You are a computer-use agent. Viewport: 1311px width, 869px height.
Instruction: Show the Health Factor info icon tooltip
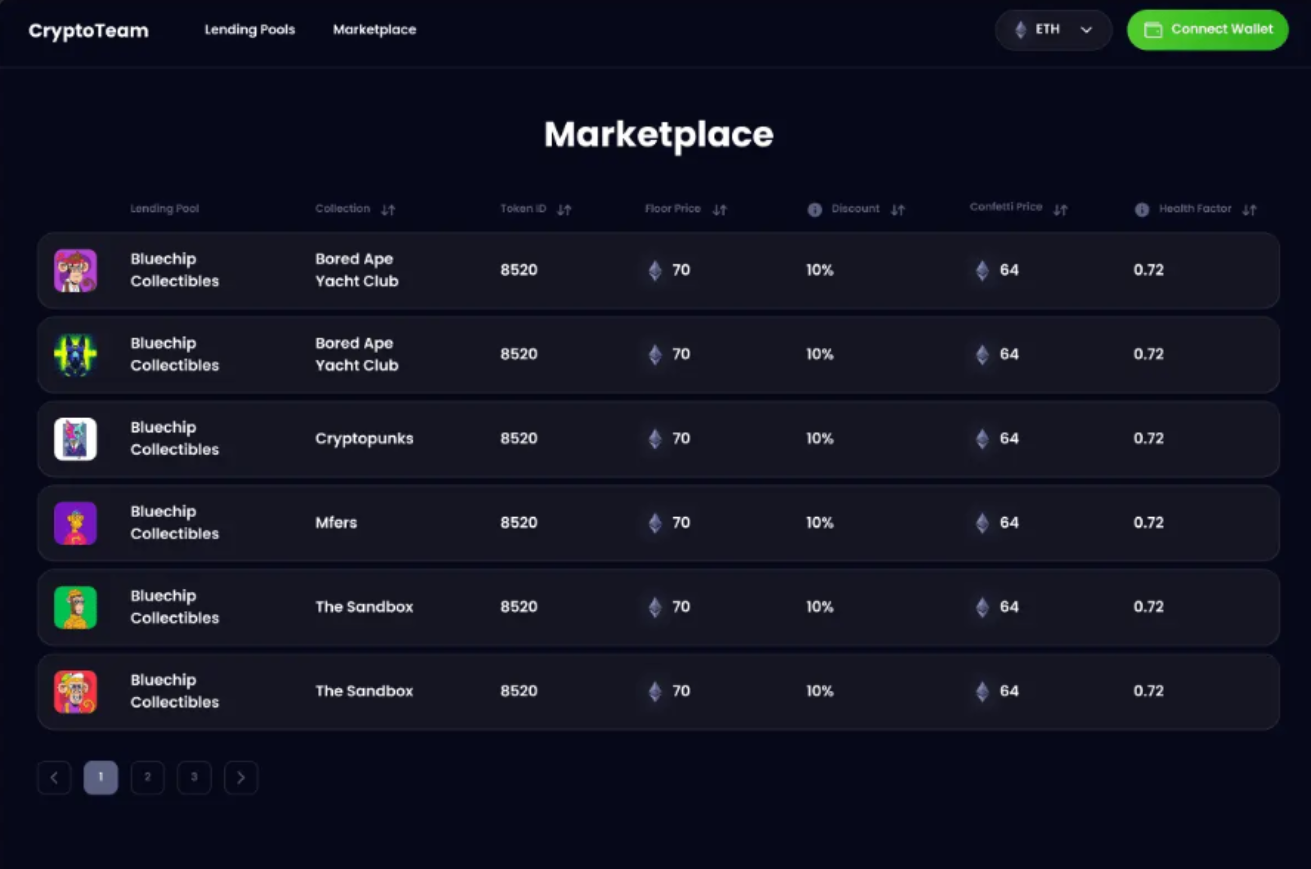(1142, 210)
